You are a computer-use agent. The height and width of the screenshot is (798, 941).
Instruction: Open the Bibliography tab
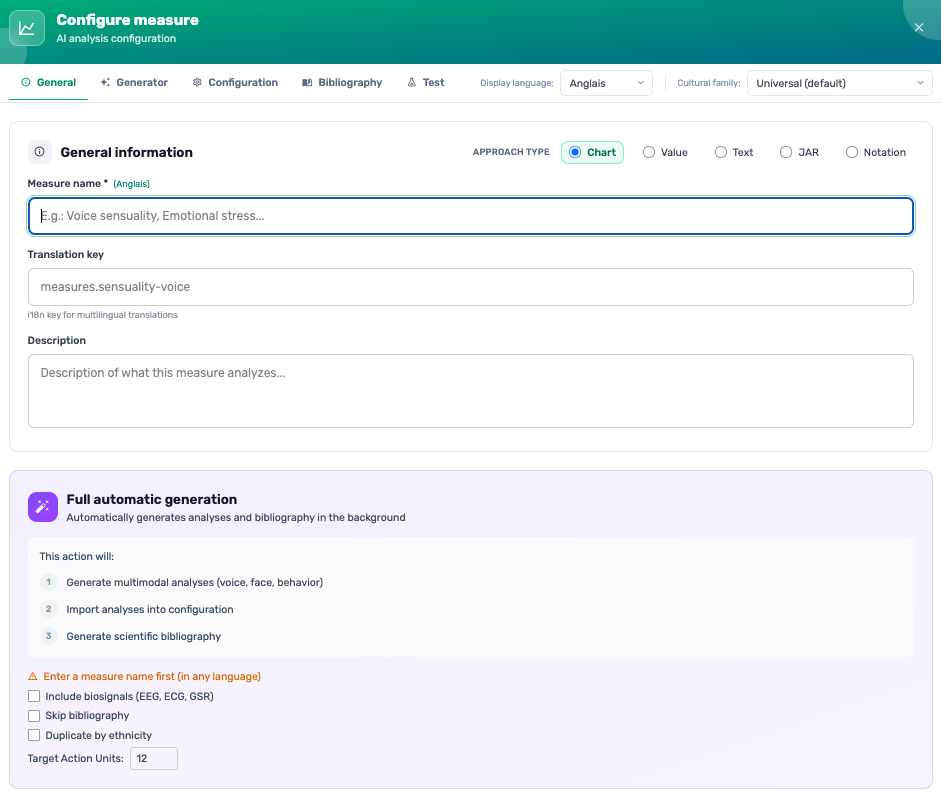coord(341,82)
